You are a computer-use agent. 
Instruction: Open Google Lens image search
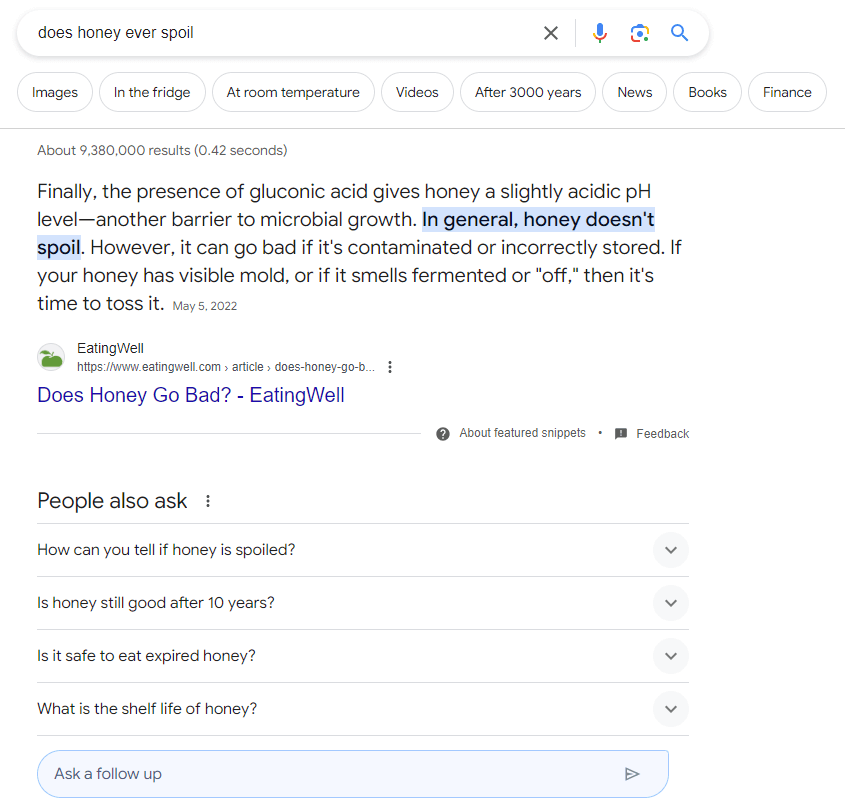click(640, 33)
